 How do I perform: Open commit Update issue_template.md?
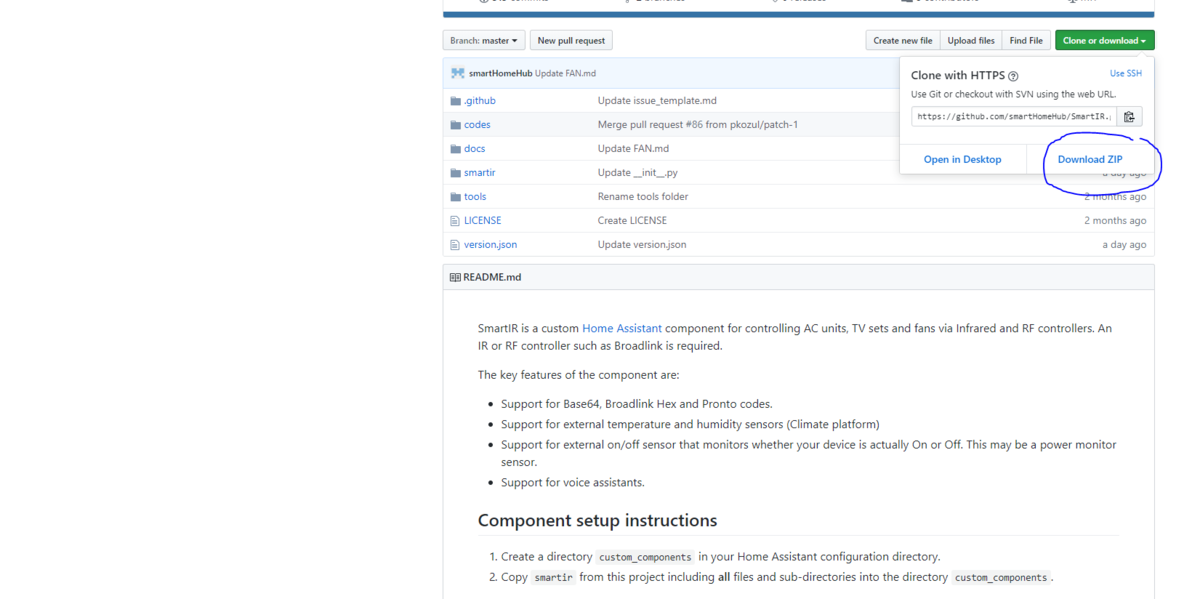coord(657,101)
